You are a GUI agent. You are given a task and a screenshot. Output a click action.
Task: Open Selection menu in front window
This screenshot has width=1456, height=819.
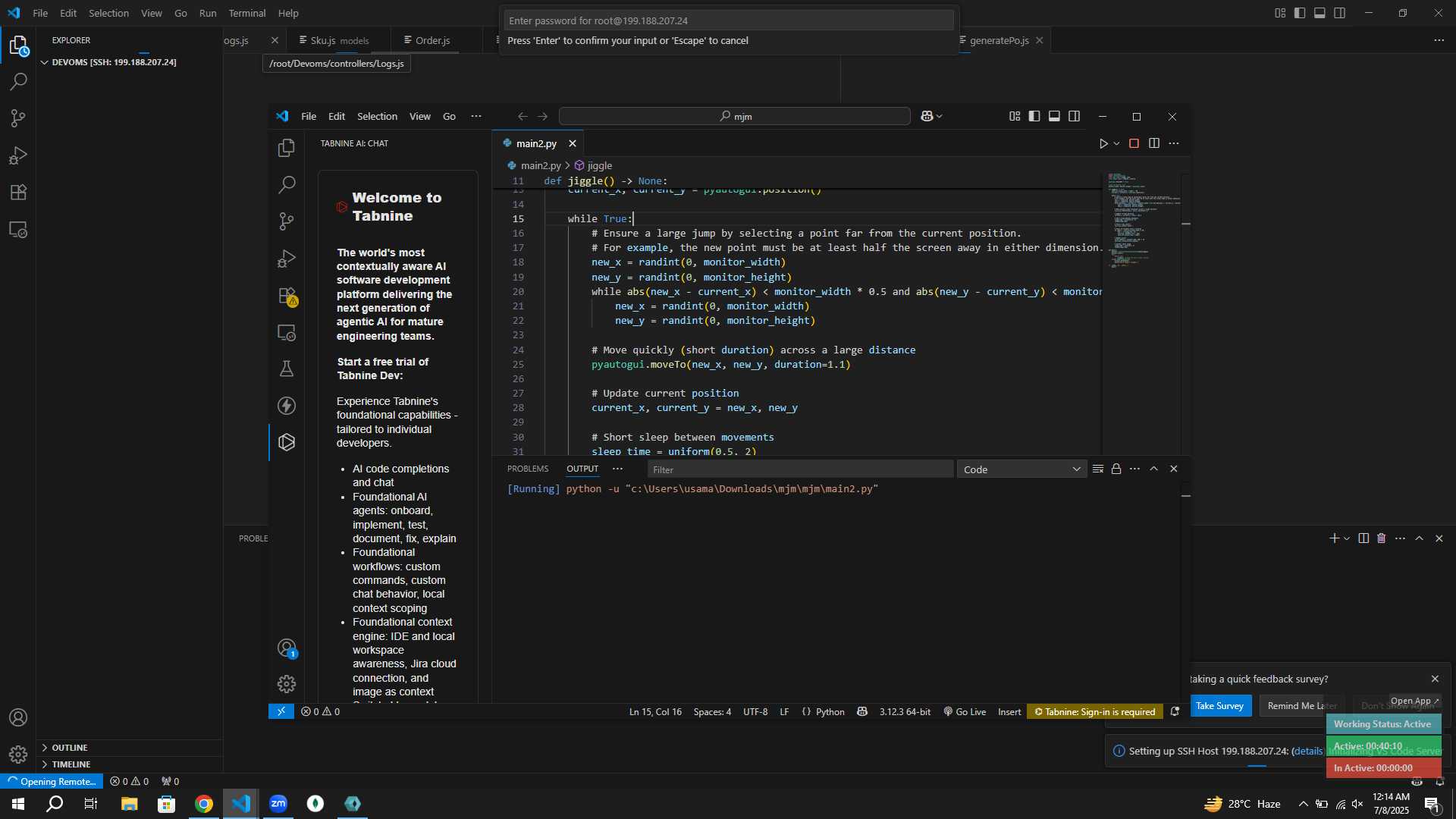click(x=377, y=116)
